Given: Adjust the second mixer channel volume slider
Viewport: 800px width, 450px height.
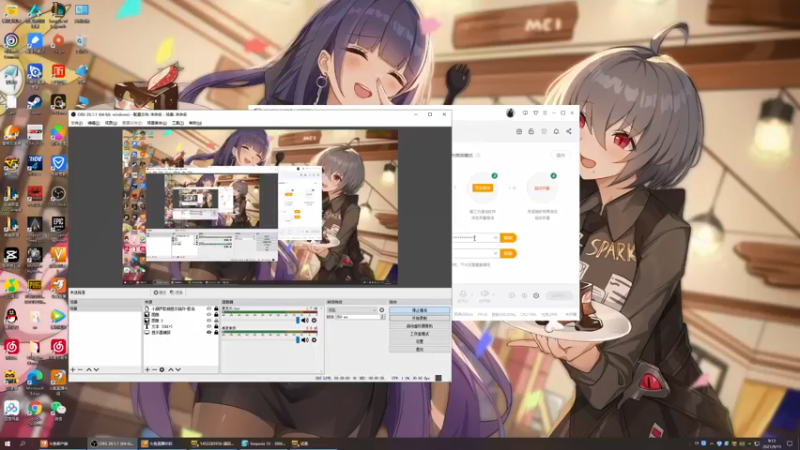Looking at the screenshot, I should [x=298, y=340].
